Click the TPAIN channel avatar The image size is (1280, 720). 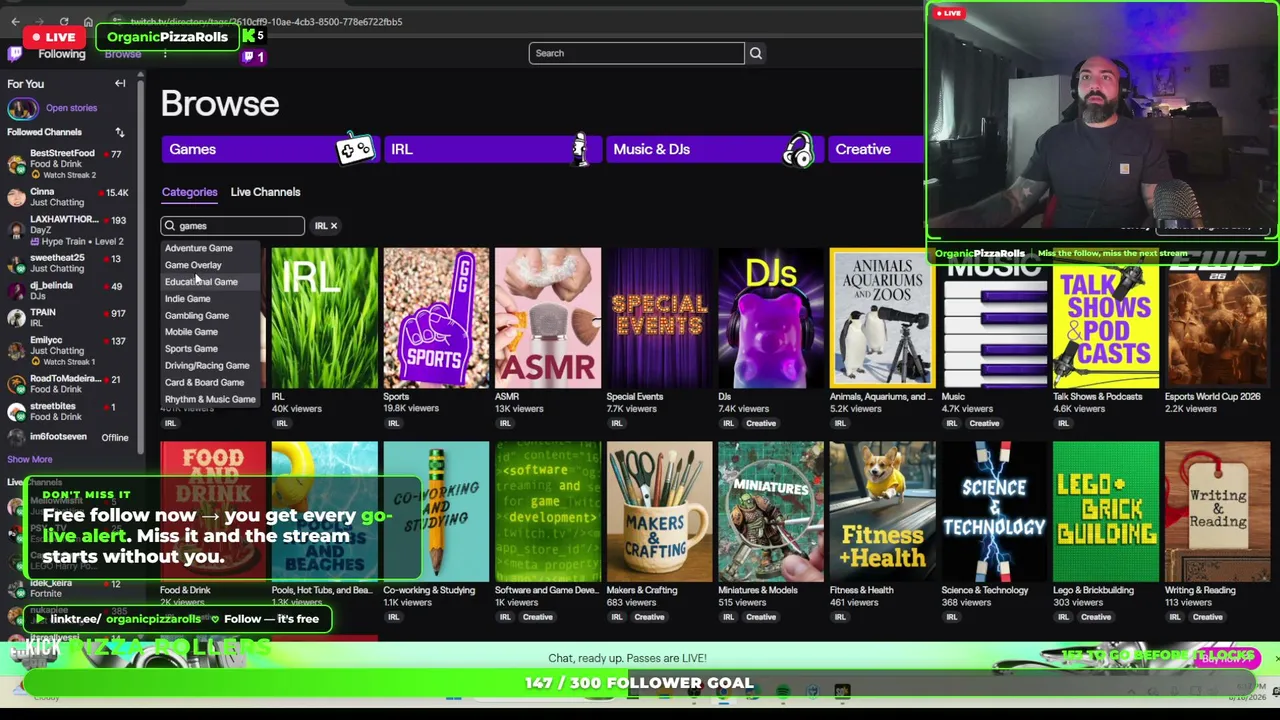[x=16, y=318]
